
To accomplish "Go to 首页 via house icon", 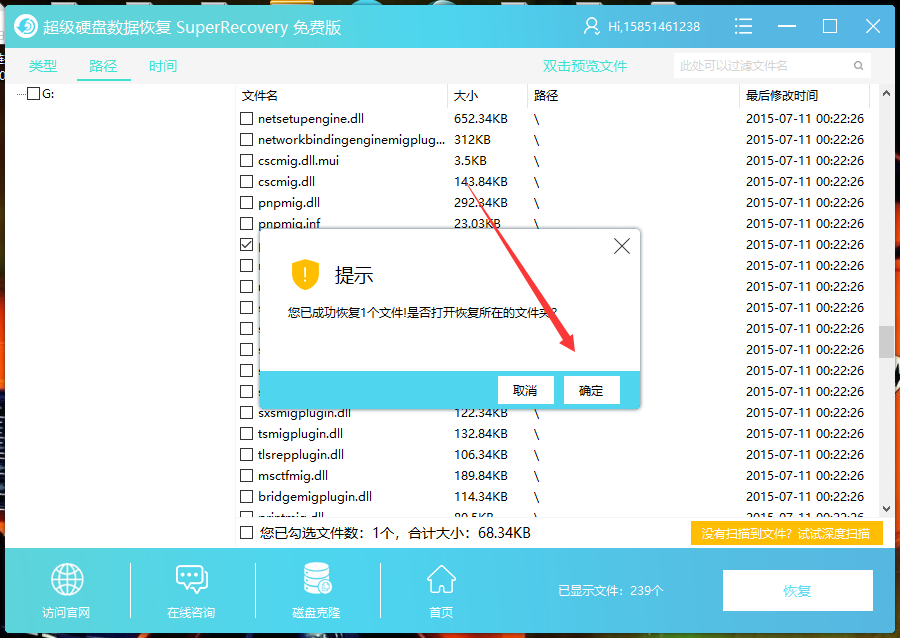I will (x=441, y=579).
